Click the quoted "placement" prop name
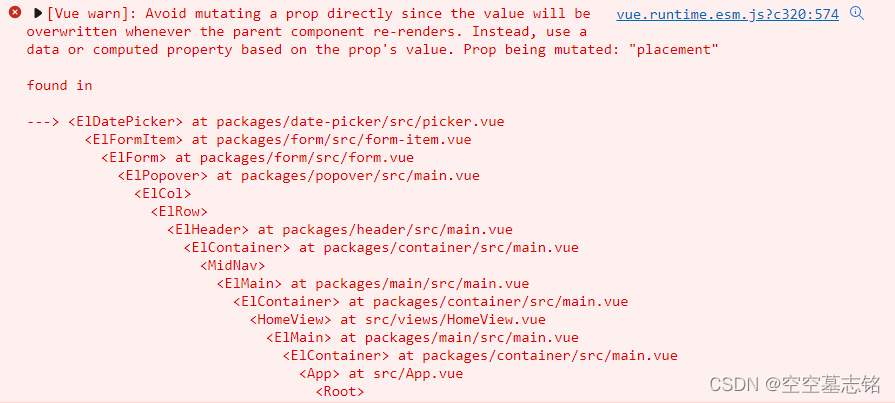Image resolution: width=895 pixels, height=403 pixels. [x=676, y=50]
